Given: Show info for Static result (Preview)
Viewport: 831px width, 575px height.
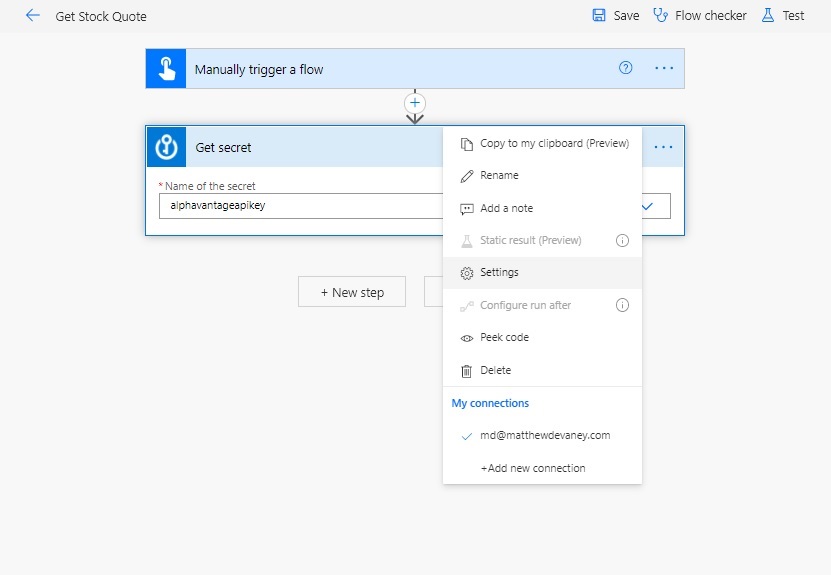Looking at the screenshot, I should pyautogui.click(x=622, y=241).
